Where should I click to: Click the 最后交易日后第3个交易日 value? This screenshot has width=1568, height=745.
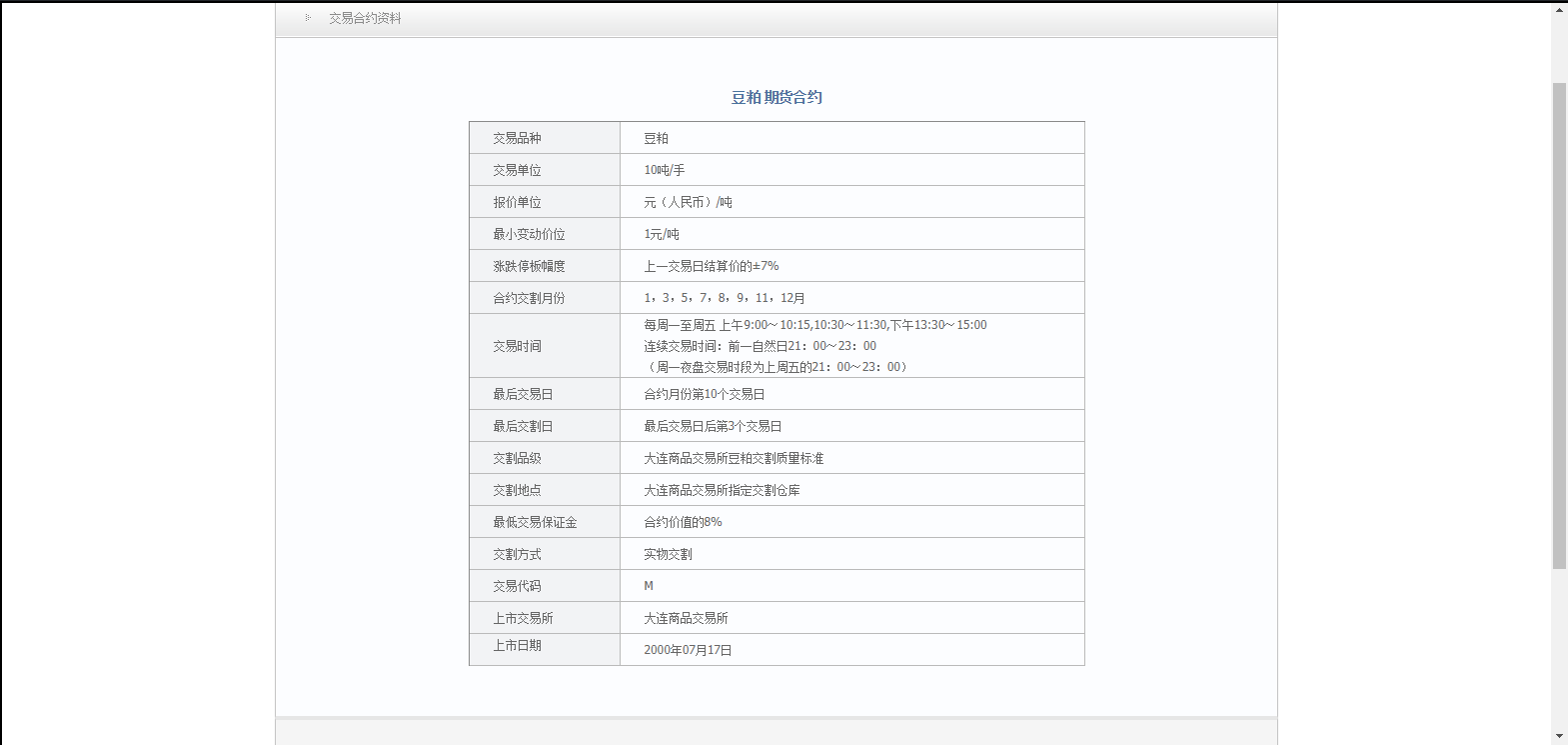click(x=713, y=426)
